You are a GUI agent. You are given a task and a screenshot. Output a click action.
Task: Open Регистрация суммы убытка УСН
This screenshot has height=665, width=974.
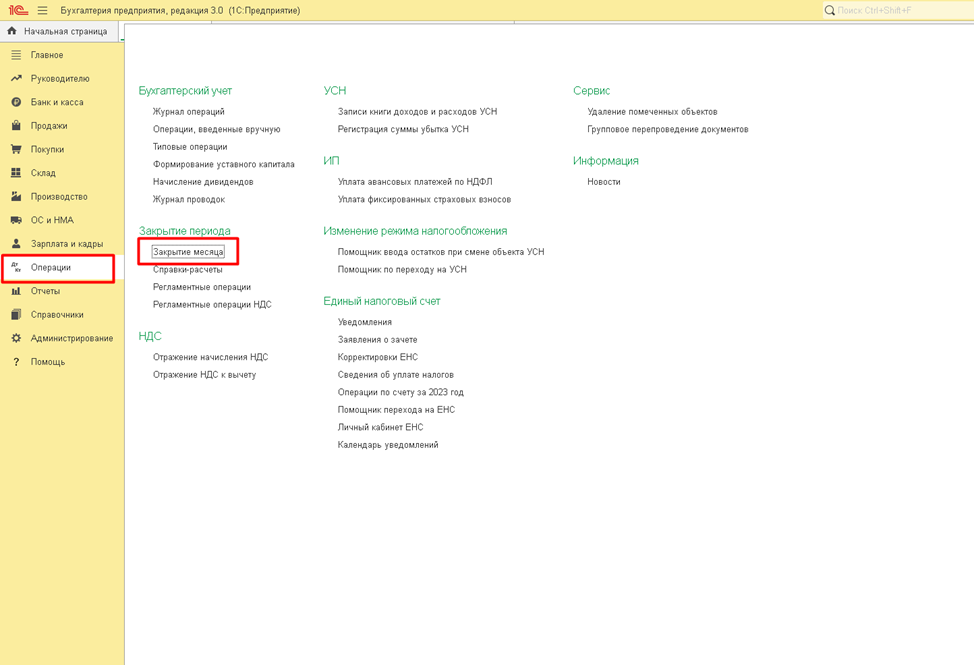point(403,129)
